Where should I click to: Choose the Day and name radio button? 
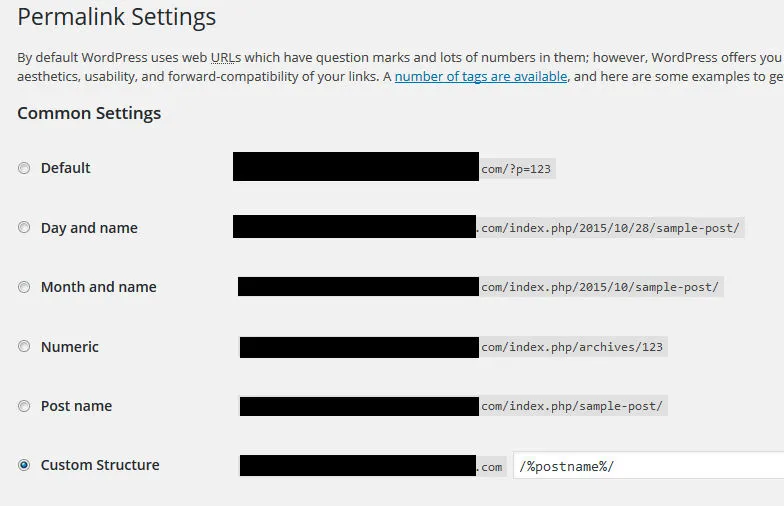24,228
